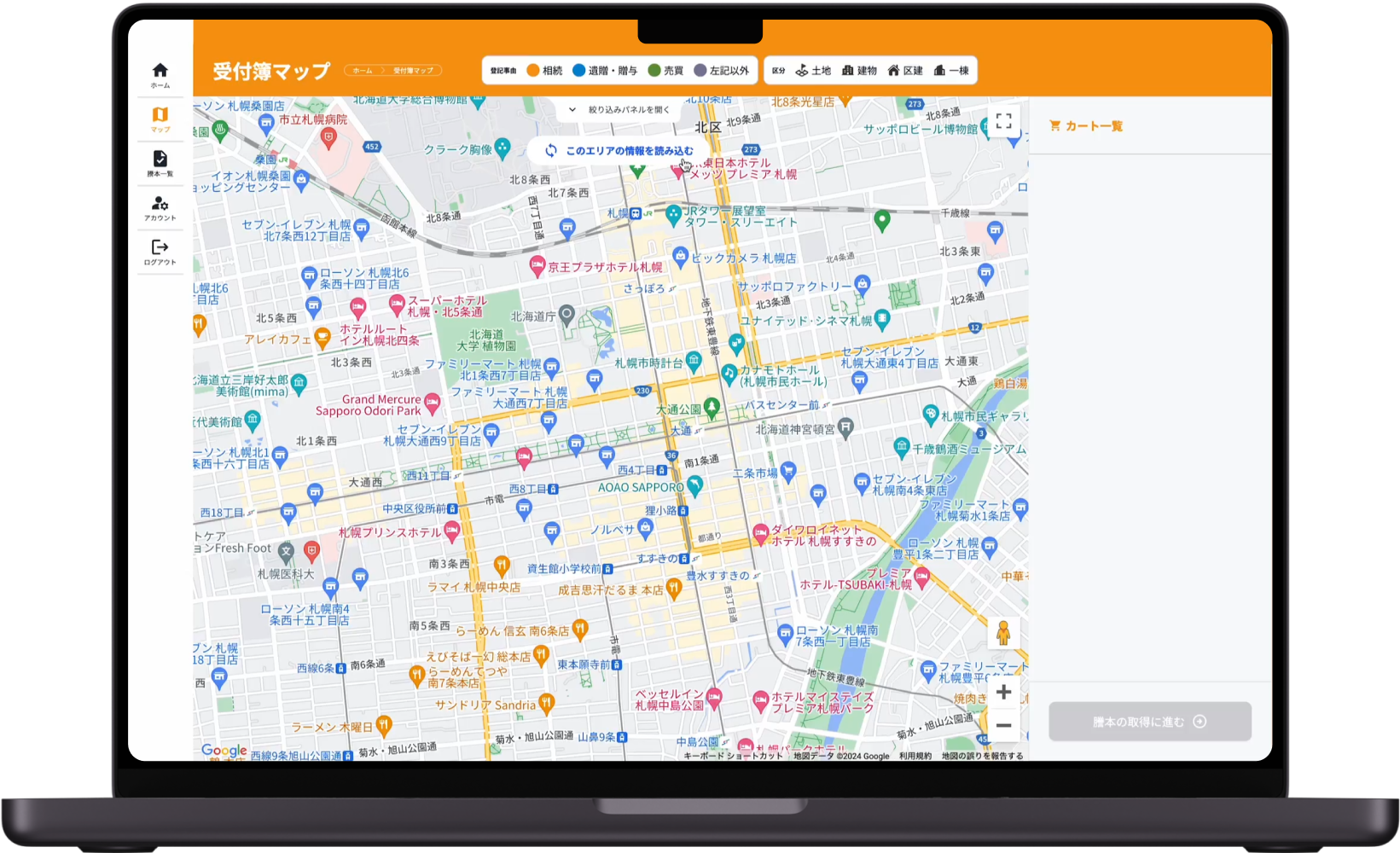Click ホーム in the breadcrumb
1400x853 pixels.
[363, 71]
